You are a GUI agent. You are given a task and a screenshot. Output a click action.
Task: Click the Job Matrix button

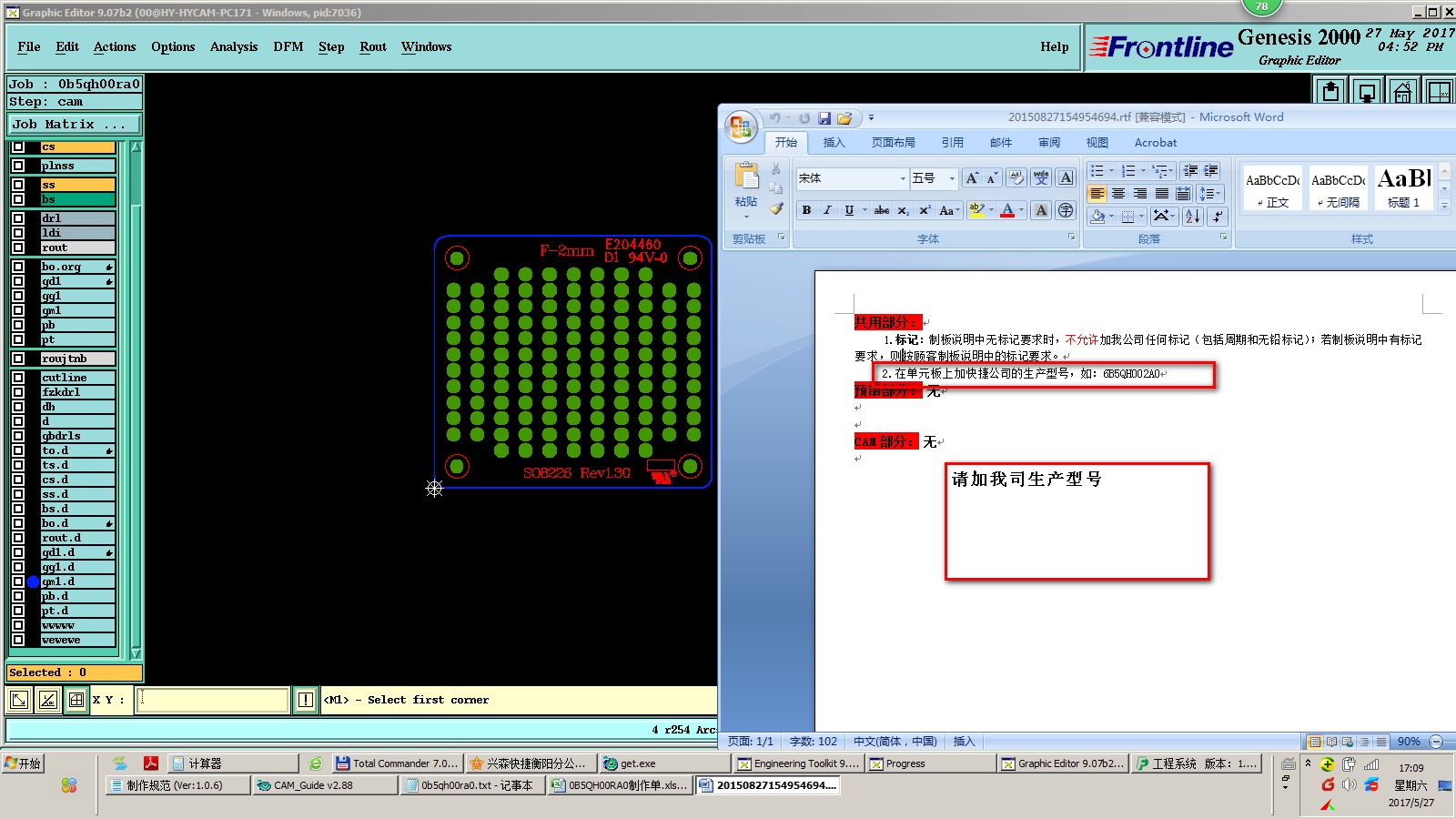point(76,124)
